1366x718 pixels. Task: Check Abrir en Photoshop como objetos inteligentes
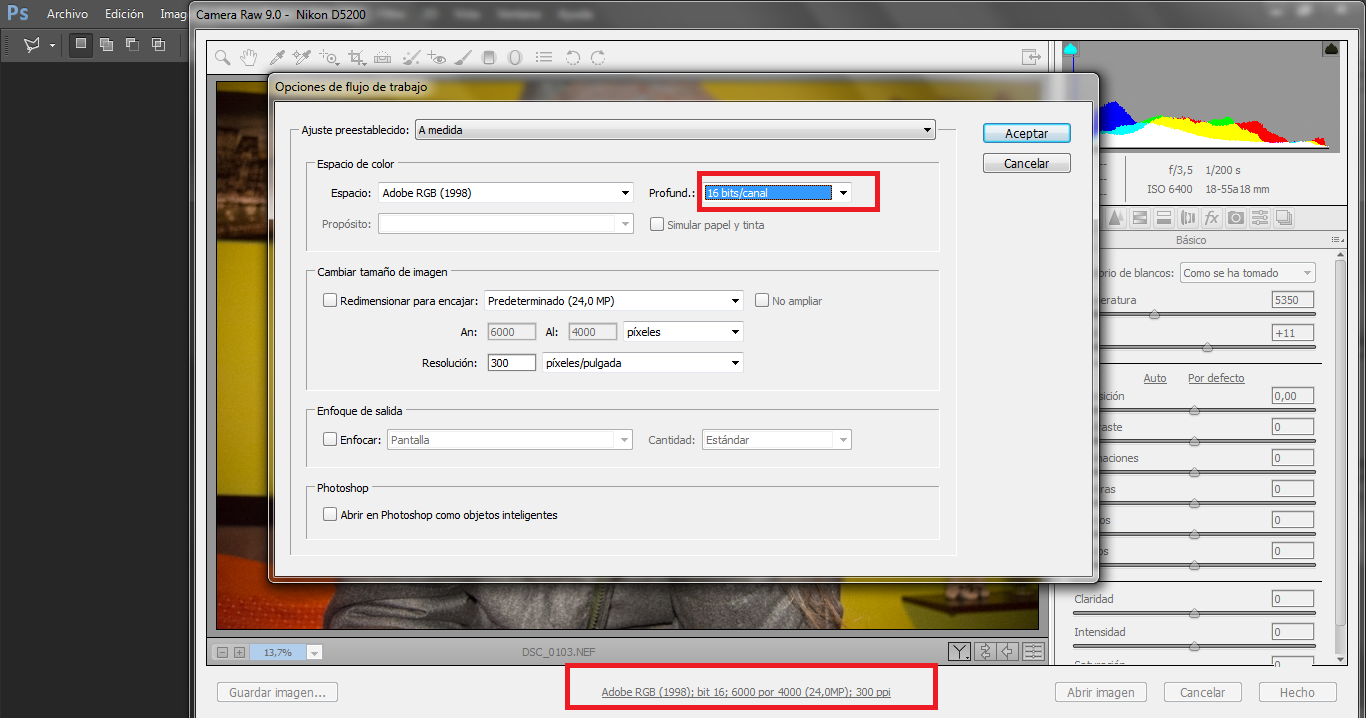click(330, 514)
